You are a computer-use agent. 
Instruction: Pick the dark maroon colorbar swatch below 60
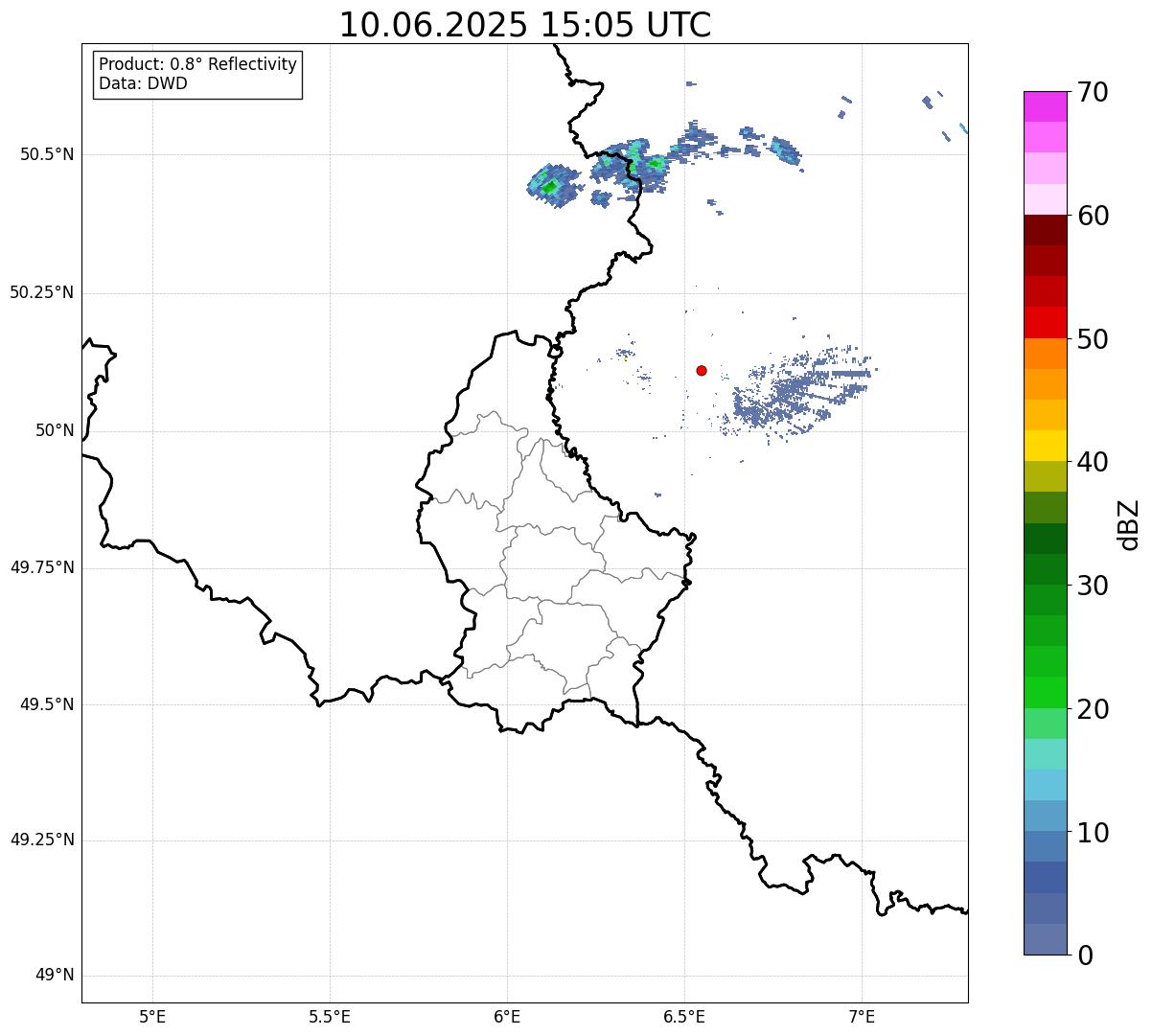click(x=1045, y=230)
